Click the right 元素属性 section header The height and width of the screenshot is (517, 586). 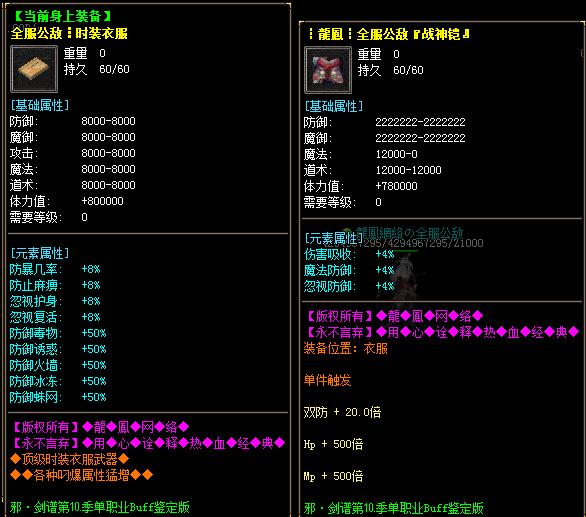332,238
